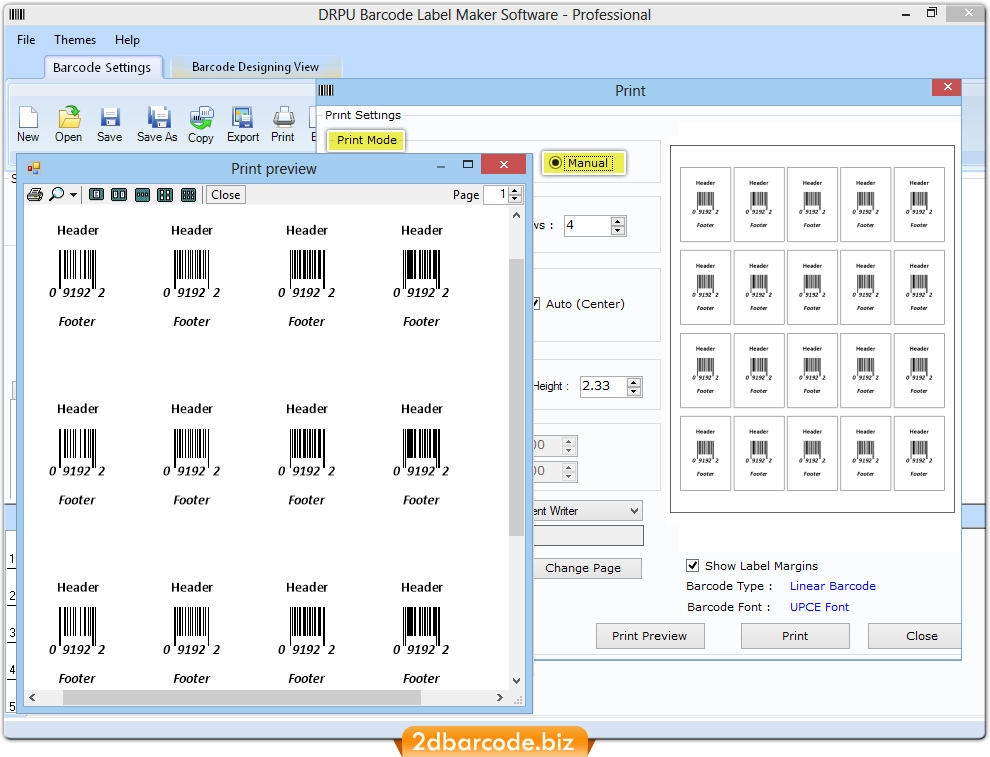Click scroll down arrow in preview
The image size is (990, 757).
click(x=516, y=681)
